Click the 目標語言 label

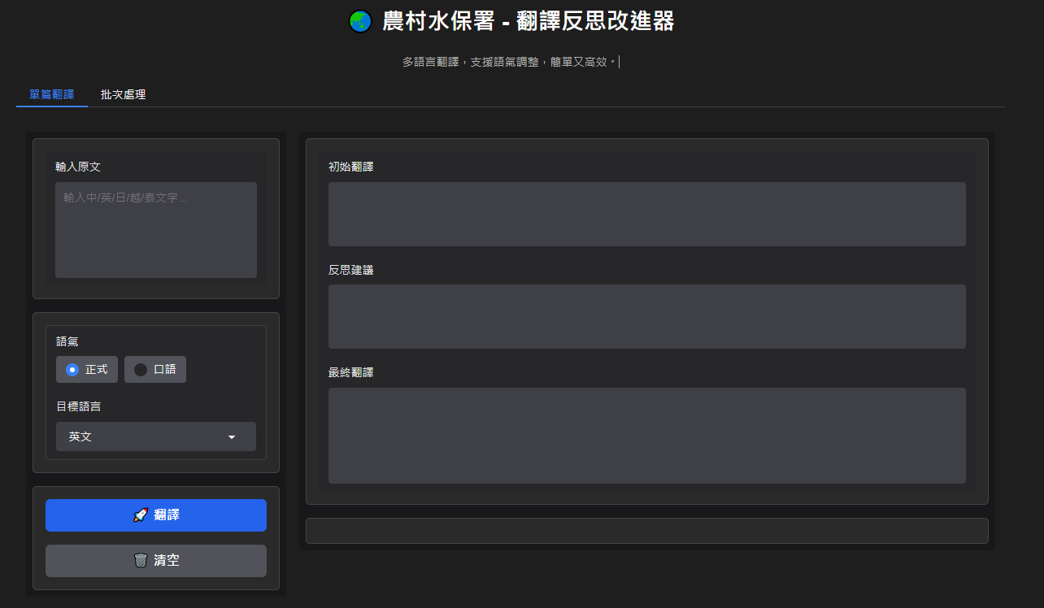click(x=79, y=406)
